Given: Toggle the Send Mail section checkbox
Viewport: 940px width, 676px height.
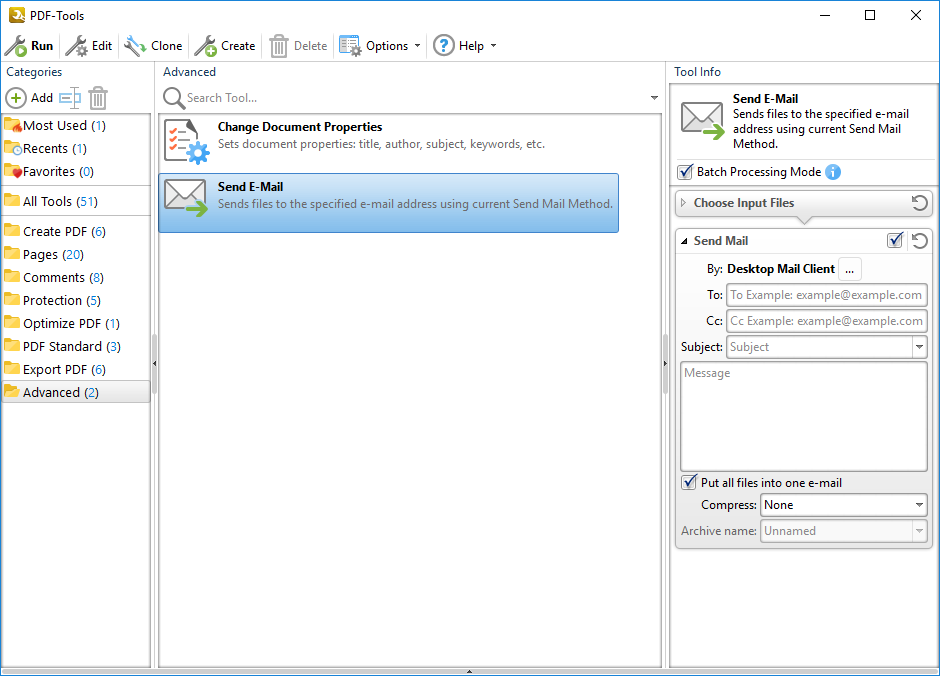Looking at the screenshot, I should pos(895,241).
